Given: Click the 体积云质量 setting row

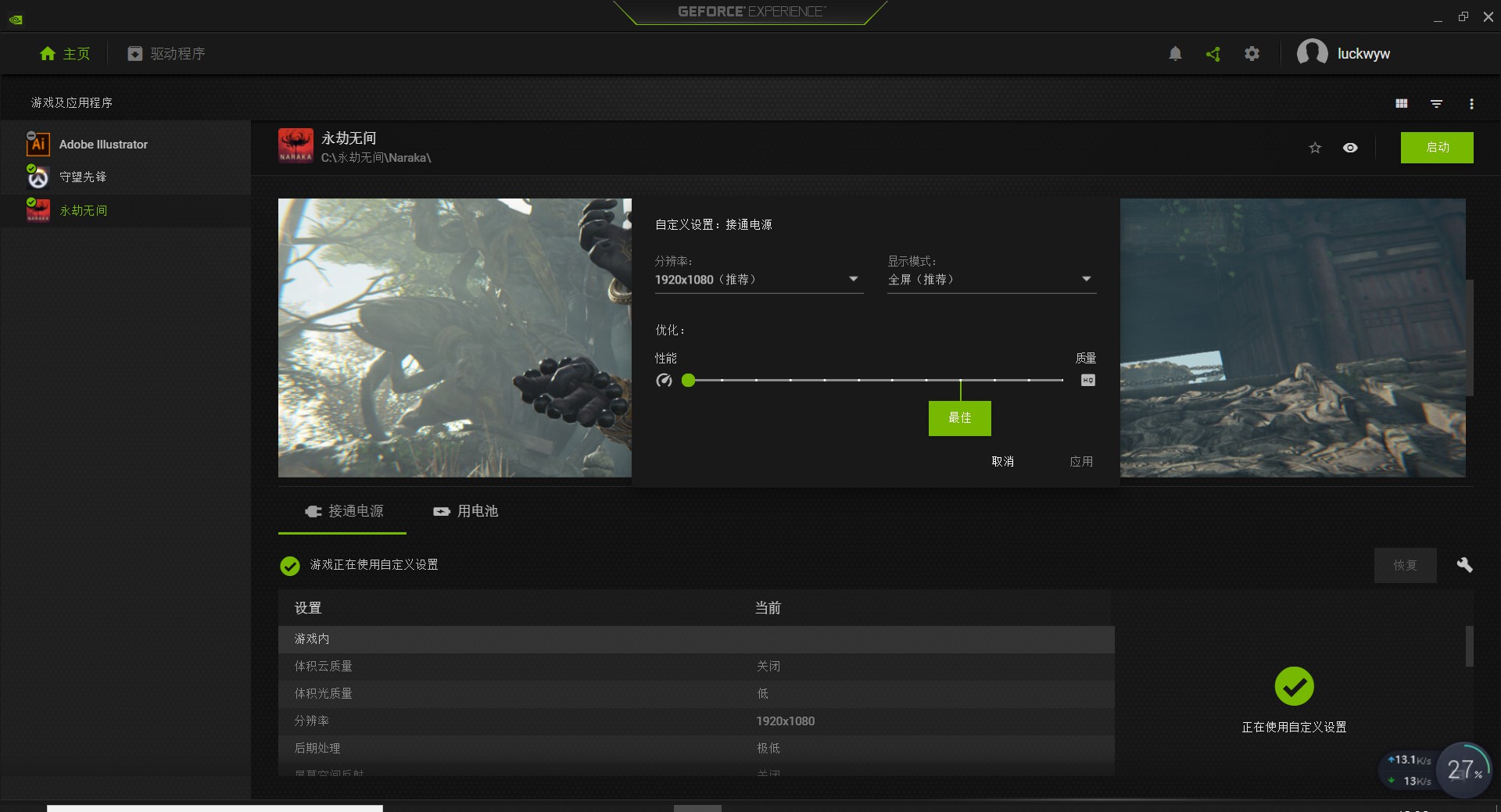Looking at the screenshot, I should (696, 667).
